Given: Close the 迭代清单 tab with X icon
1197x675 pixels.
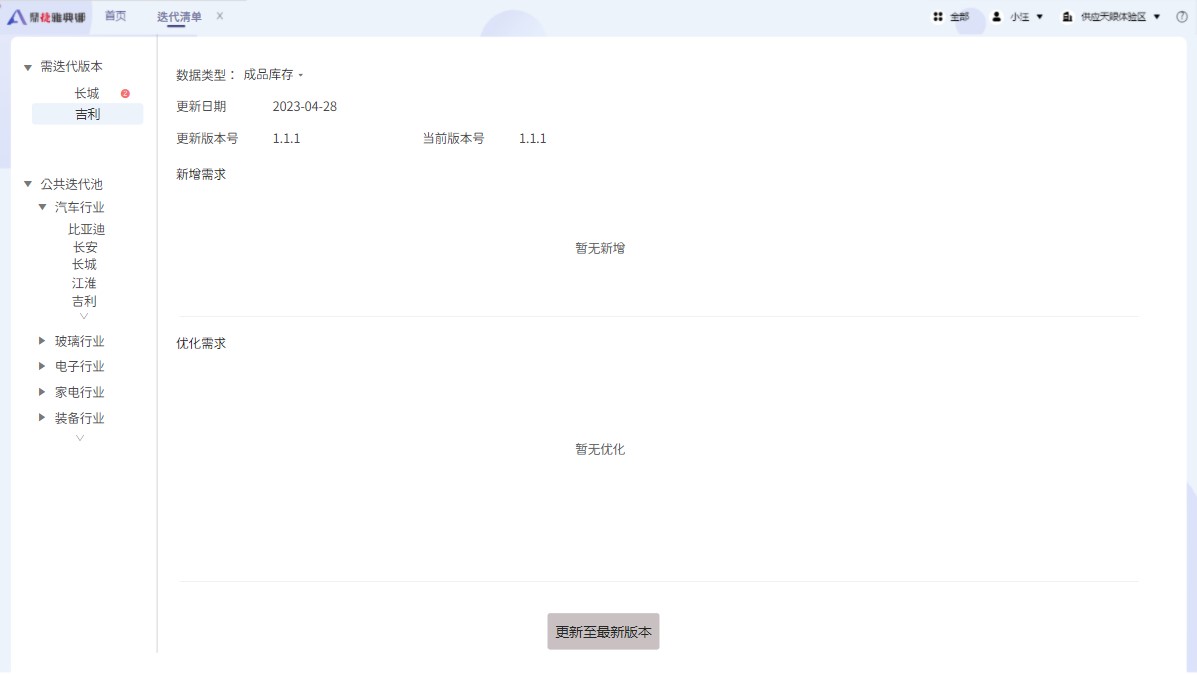Looking at the screenshot, I should 220,16.
